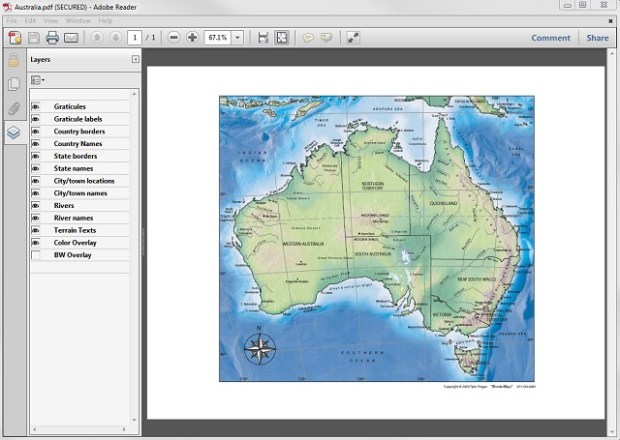Zoom out using the minus button
620x440 pixels.
[174, 38]
